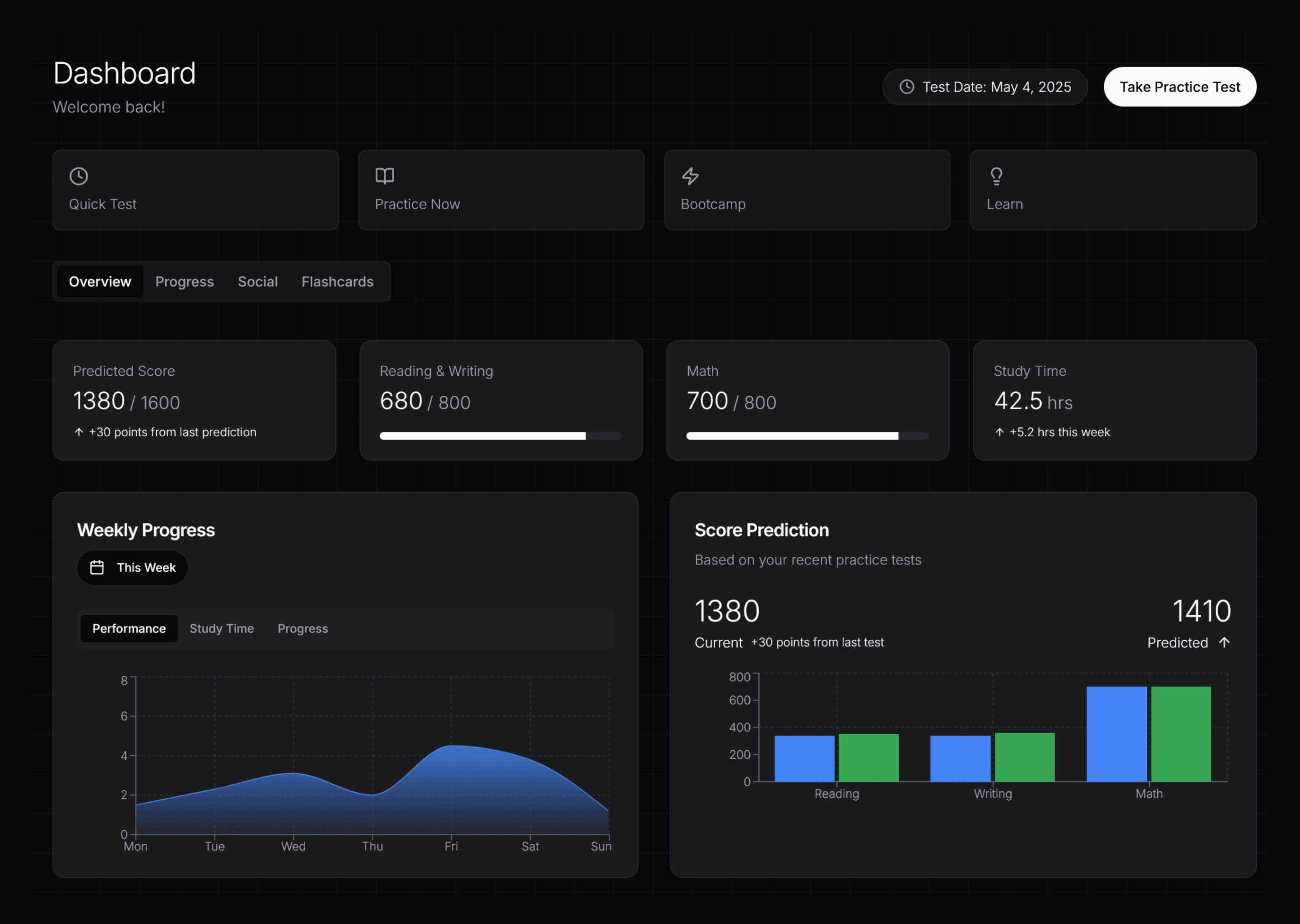1300x924 pixels.
Task: Click the Fri peak on the performance chart
Action: click(x=451, y=745)
